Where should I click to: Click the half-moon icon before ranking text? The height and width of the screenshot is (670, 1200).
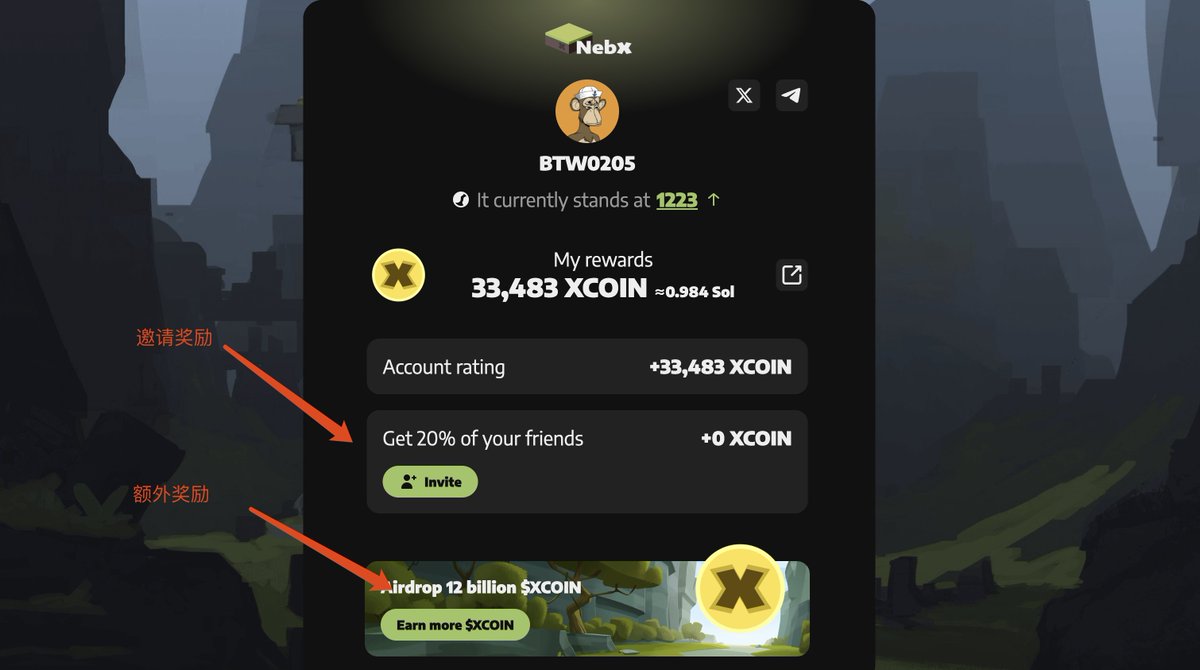(x=460, y=200)
